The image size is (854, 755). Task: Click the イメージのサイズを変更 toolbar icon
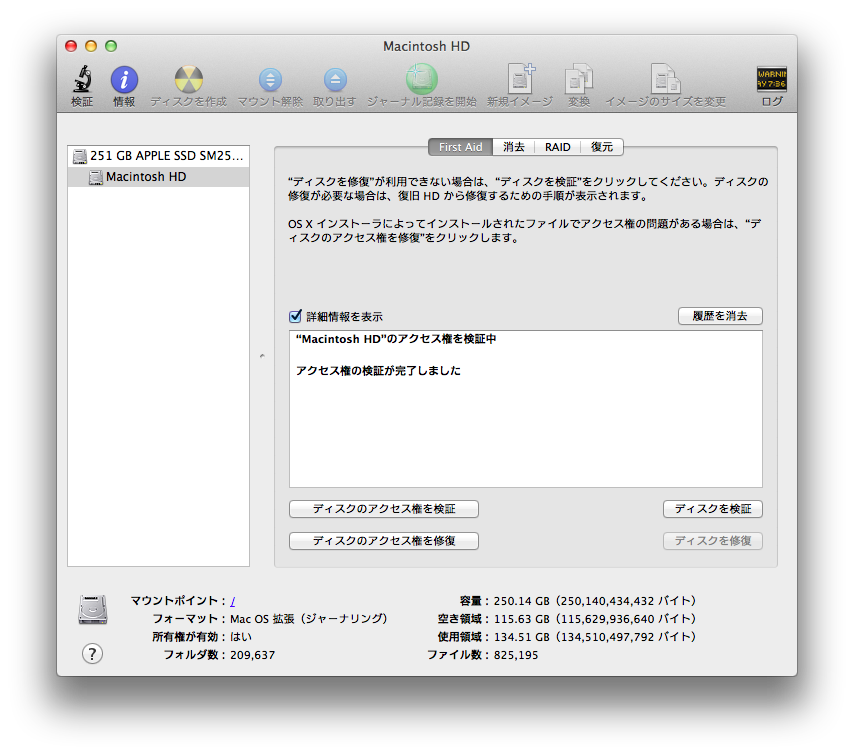coord(666,79)
